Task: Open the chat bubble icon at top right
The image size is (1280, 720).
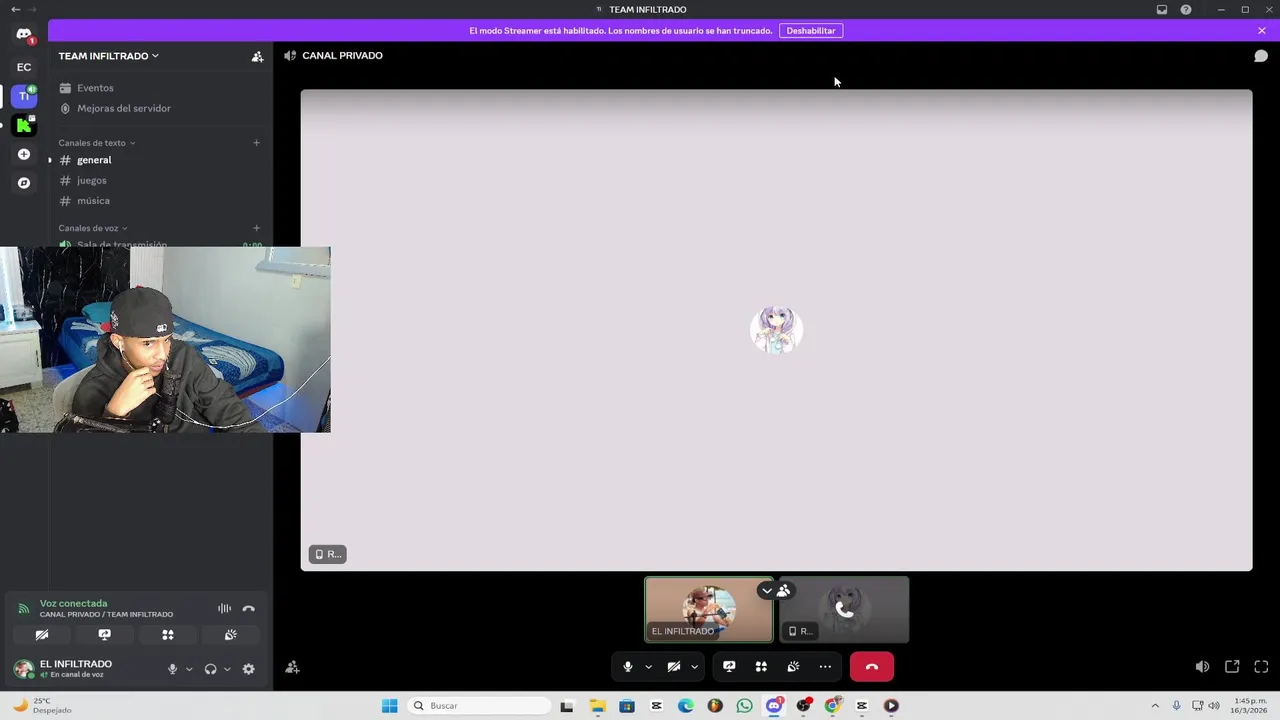Action: coord(1261,56)
